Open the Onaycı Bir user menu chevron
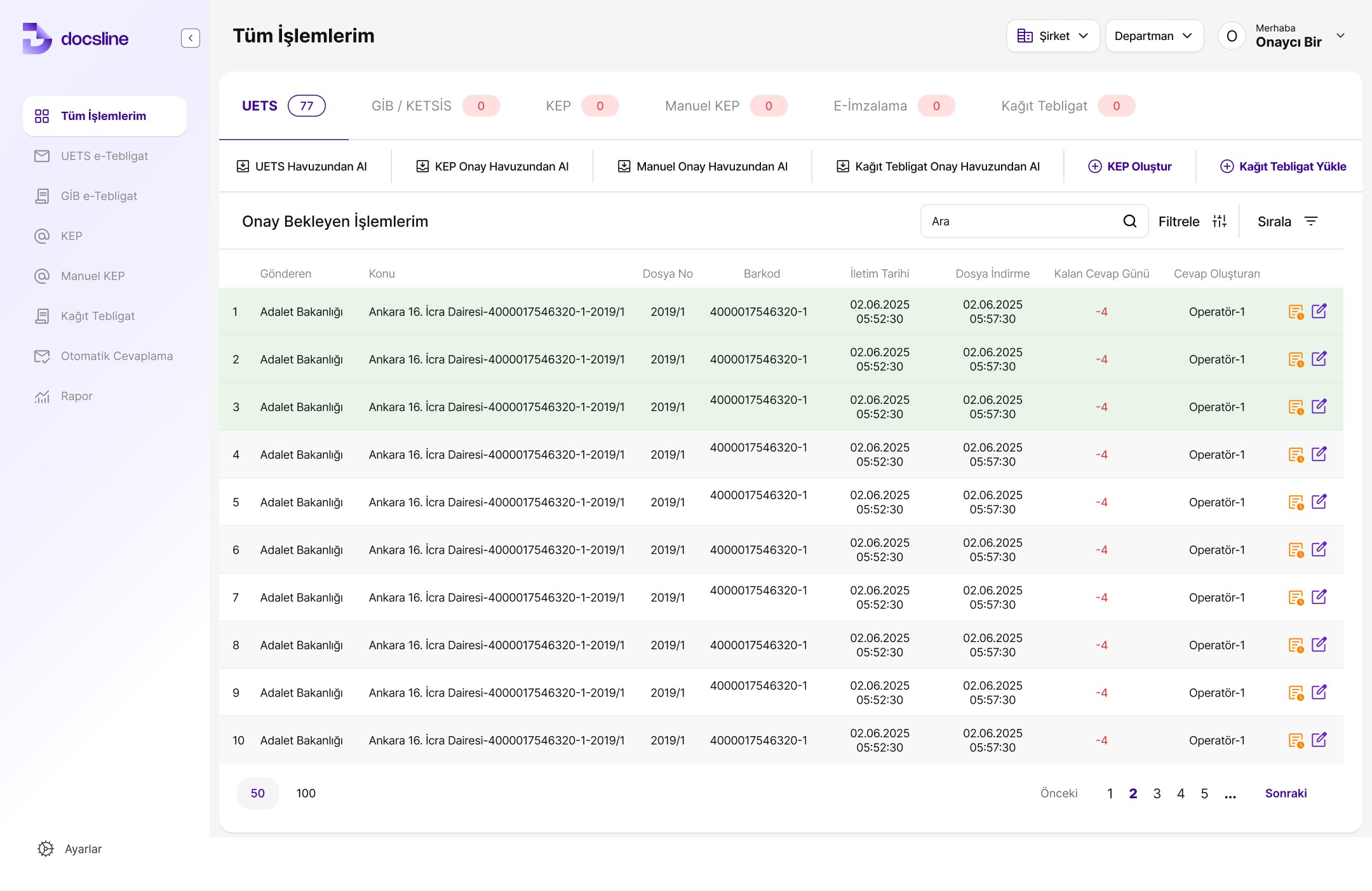Viewport: 1372px width, 891px height. pyautogui.click(x=1340, y=36)
